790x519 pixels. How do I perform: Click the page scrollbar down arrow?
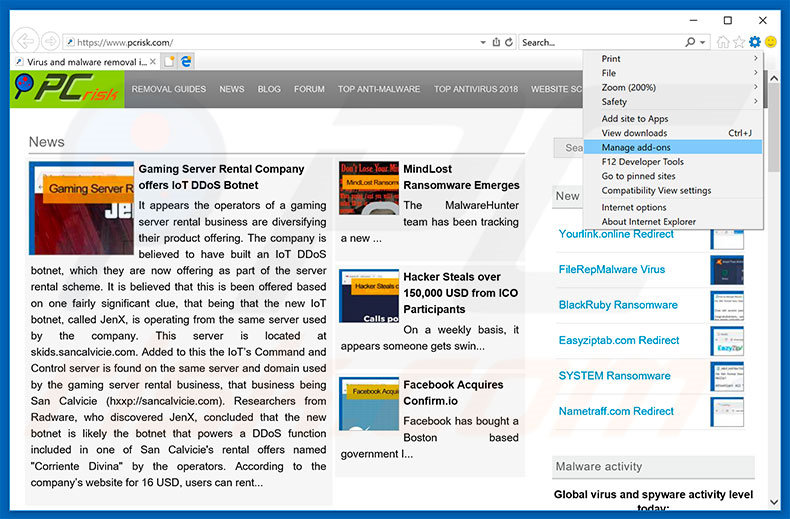click(774, 501)
